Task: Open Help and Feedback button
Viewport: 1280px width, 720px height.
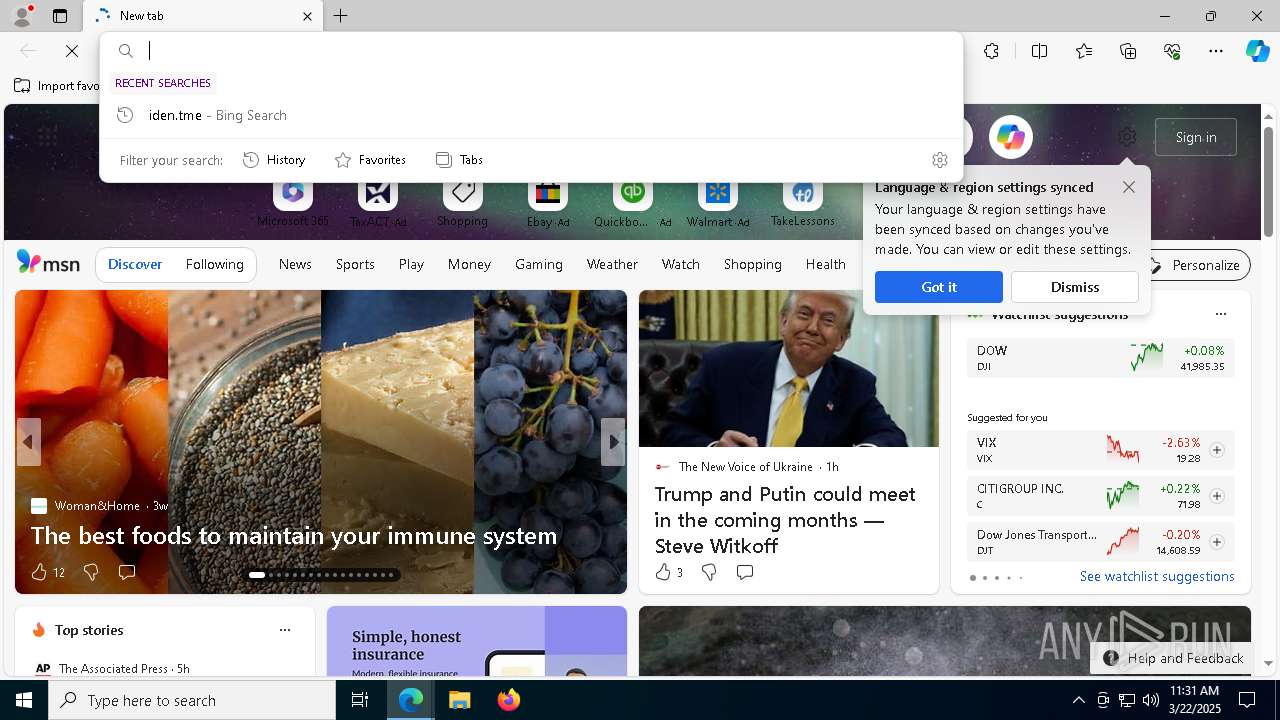Action: (1173, 658)
